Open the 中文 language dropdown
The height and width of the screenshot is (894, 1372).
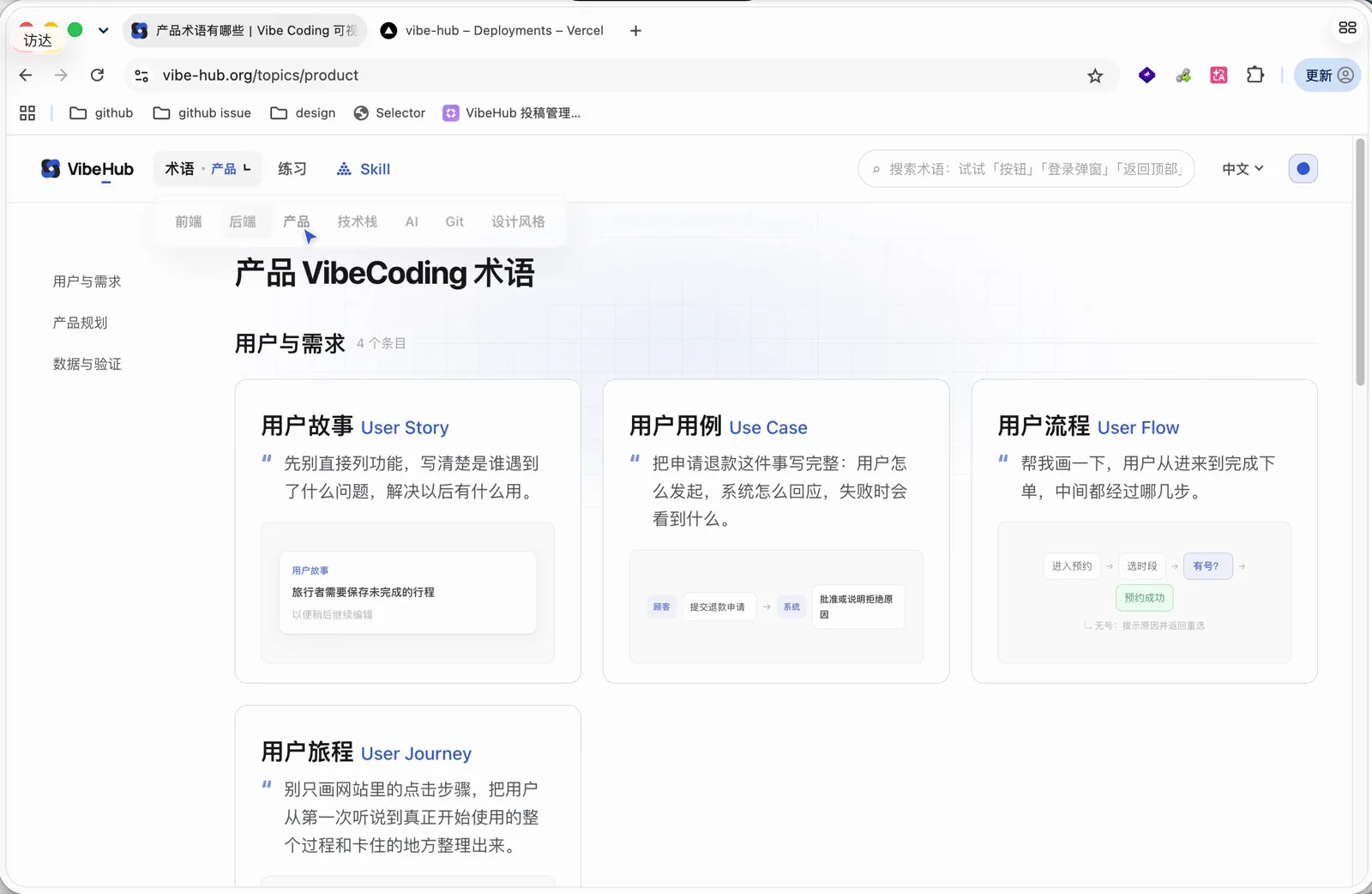(1243, 169)
